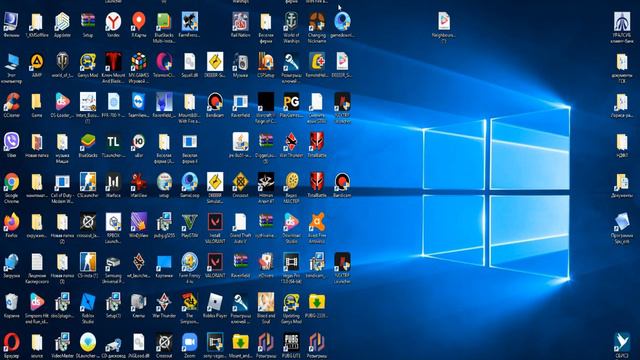This screenshot has width=640, height=360.
Task: Launch the PlayGames PG shortcut
Action: click(x=291, y=102)
